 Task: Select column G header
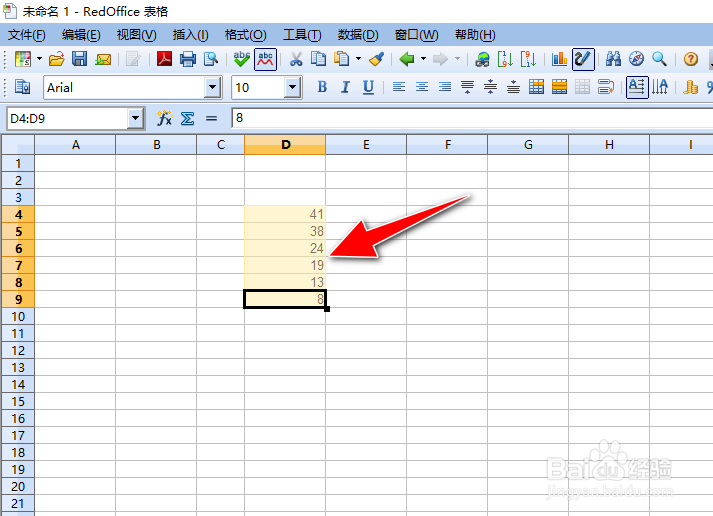tap(528, 145)
